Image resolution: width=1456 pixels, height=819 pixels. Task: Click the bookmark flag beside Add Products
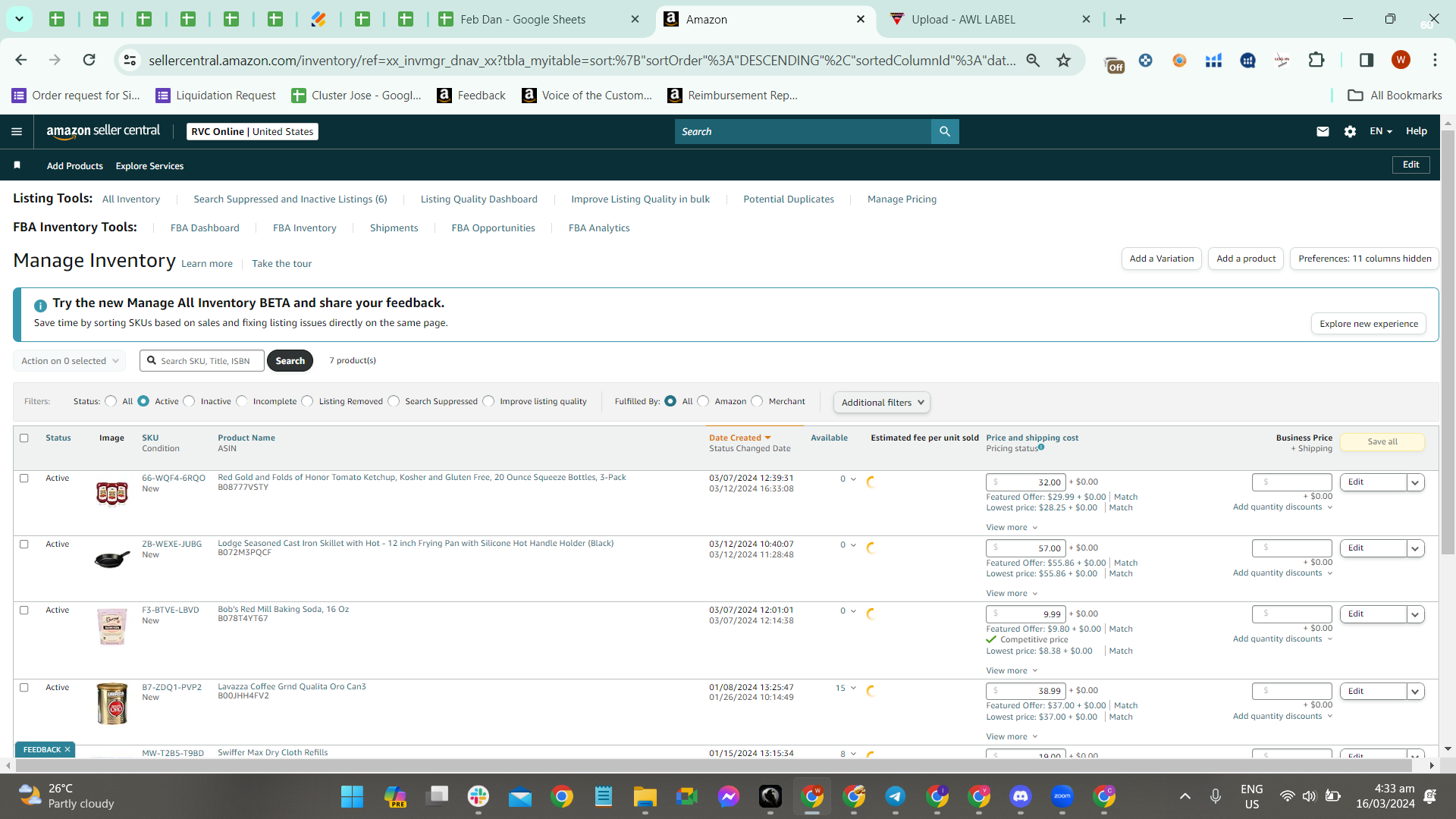pyautogui.click(x=17, y=165)
